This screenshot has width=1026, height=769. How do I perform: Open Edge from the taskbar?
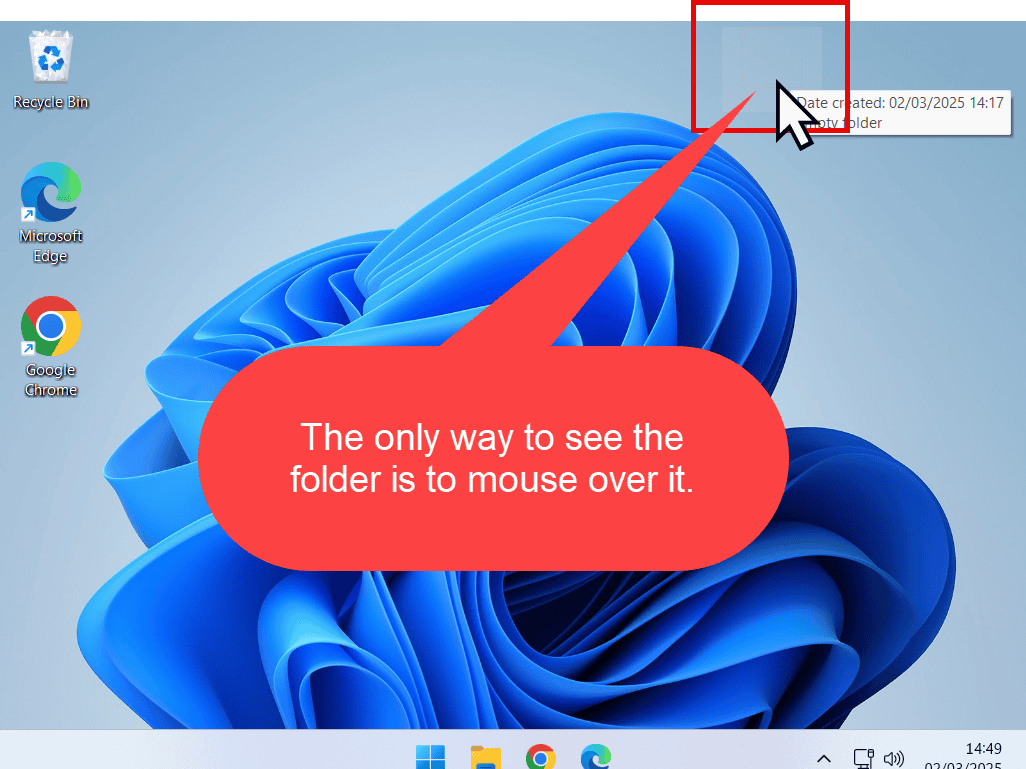coord(597,757)
